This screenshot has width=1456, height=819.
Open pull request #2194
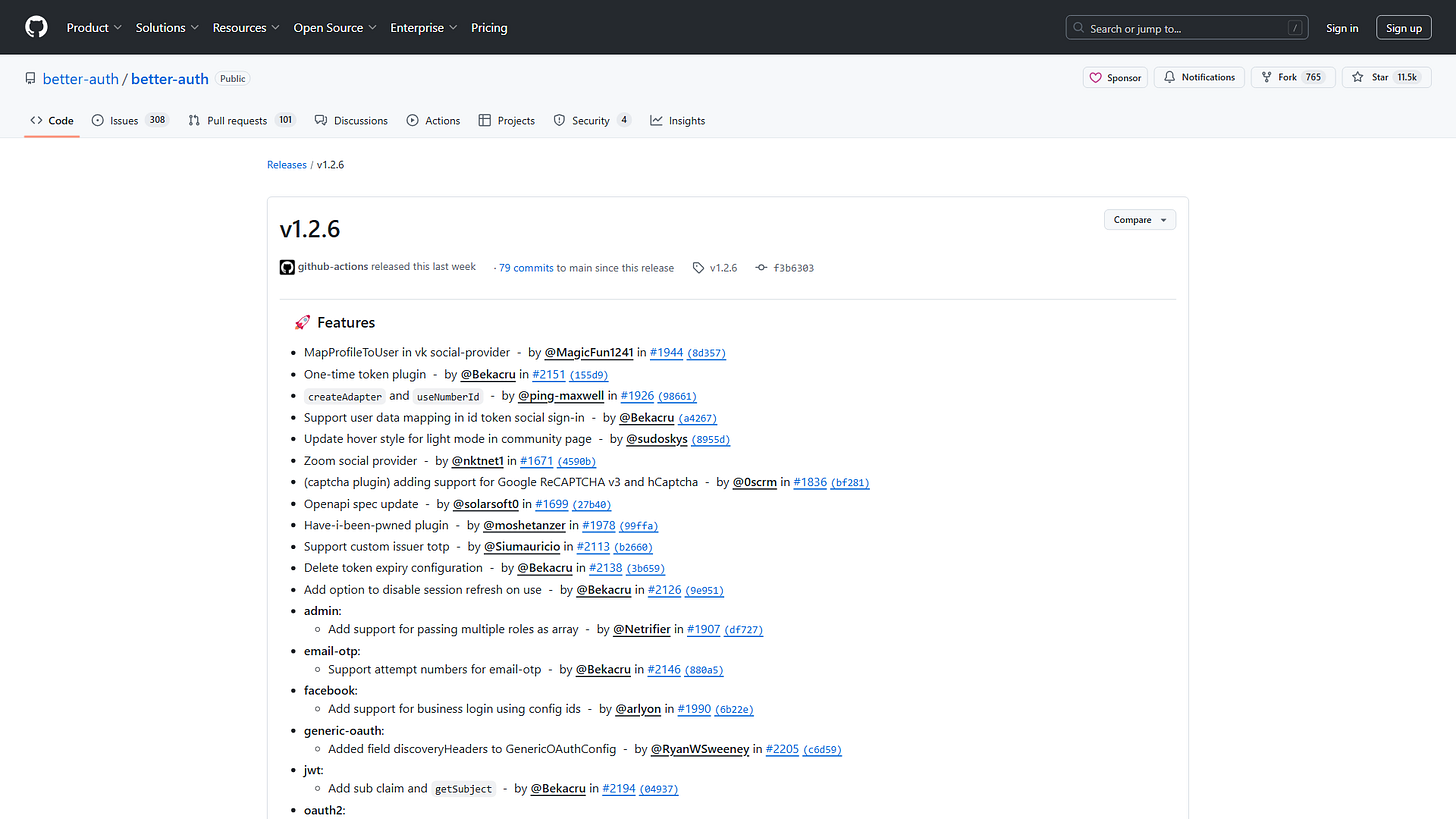pyautogui.click(x=619, y=788)
